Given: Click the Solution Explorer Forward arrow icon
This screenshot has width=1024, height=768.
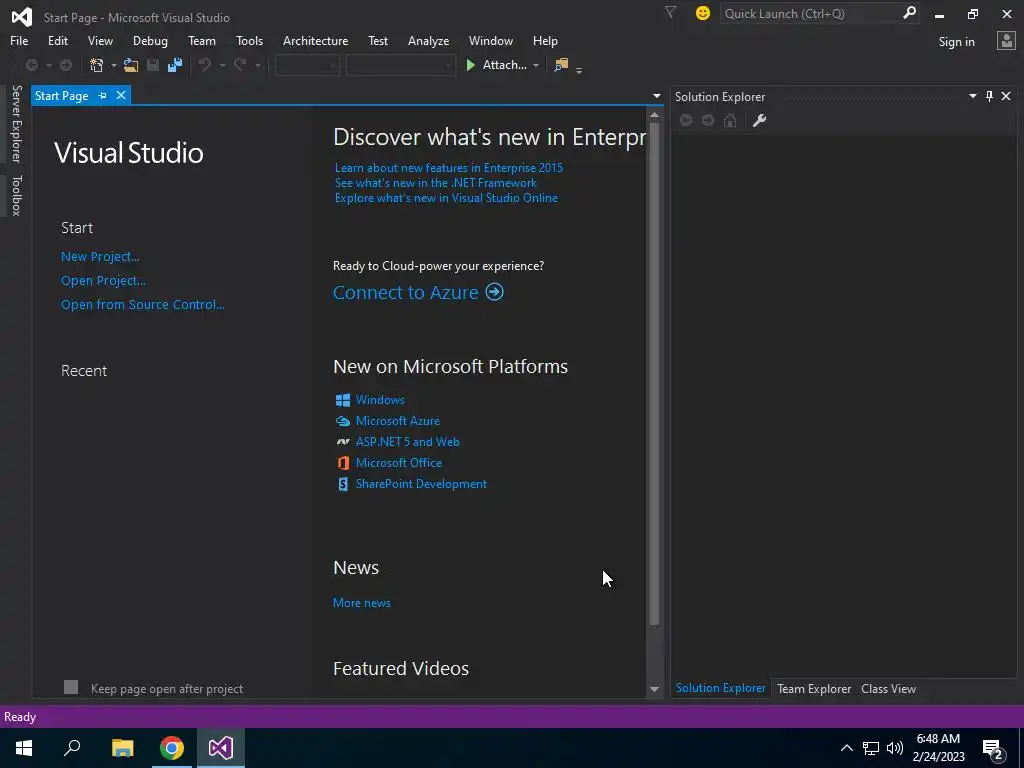Looking at the screenshot, I should click(708, 120).
